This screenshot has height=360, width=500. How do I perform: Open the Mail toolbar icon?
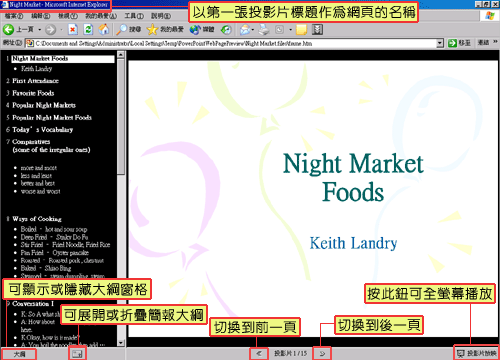click(245, 30)
